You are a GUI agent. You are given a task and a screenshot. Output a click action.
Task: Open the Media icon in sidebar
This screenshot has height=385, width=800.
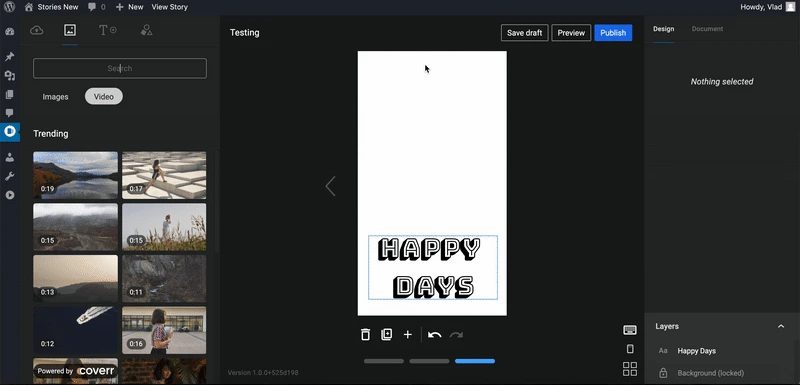(x=10, y=75)
